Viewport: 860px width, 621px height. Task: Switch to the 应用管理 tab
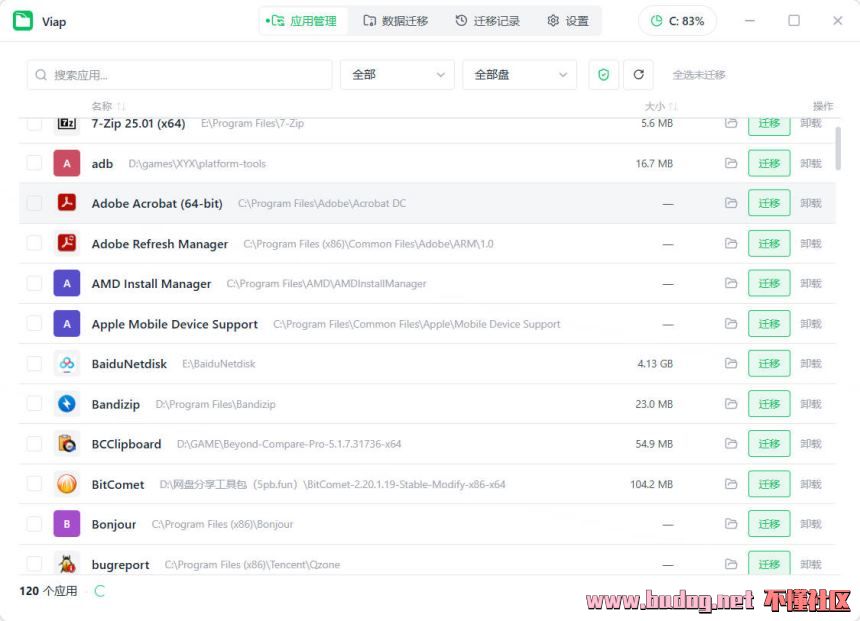coord(303,21)
